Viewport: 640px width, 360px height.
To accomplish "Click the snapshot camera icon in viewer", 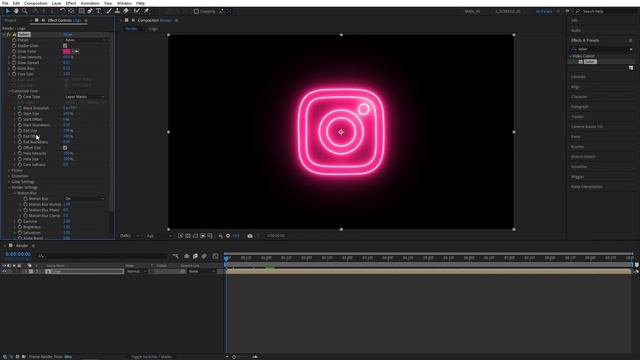I will [250, 236].
